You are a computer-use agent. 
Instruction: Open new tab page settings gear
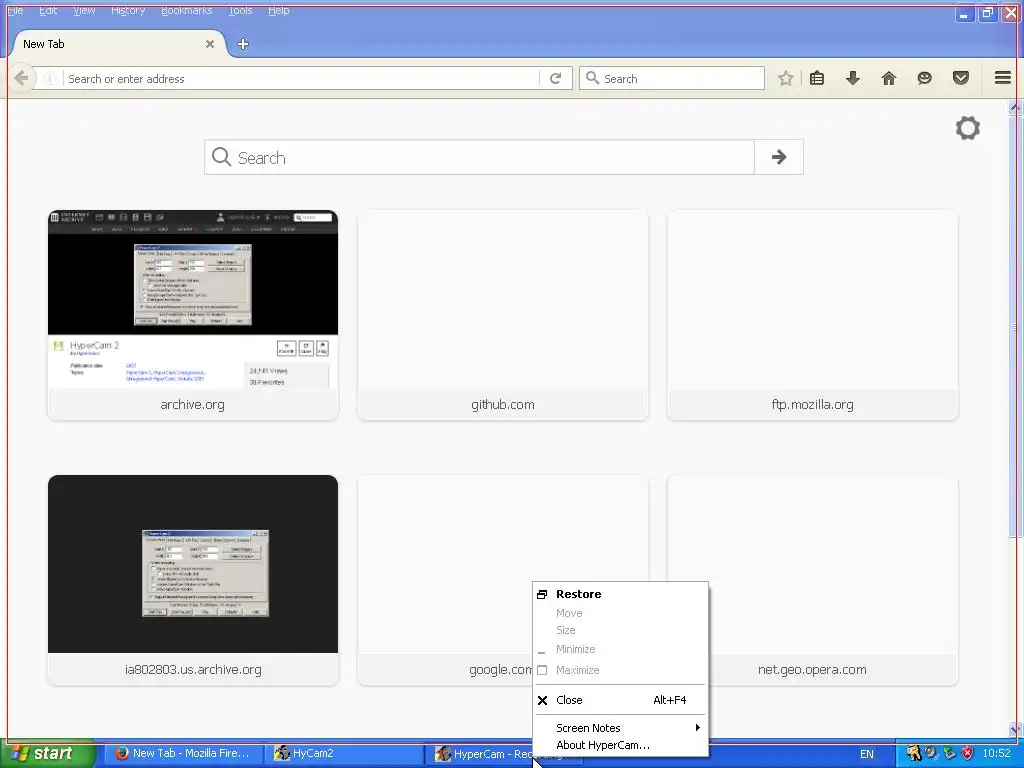[968, 128]
